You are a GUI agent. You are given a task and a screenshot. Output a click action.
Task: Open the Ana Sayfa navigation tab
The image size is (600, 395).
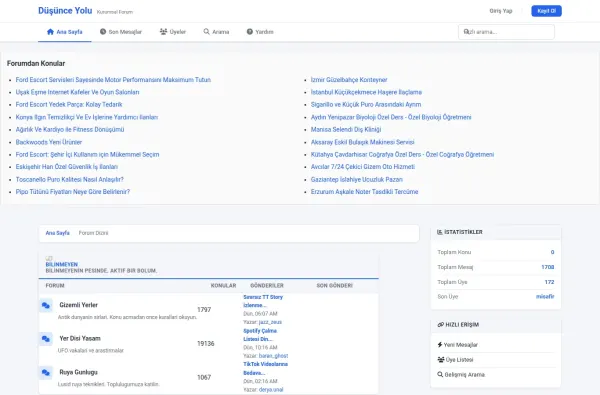tap(65, 32)
